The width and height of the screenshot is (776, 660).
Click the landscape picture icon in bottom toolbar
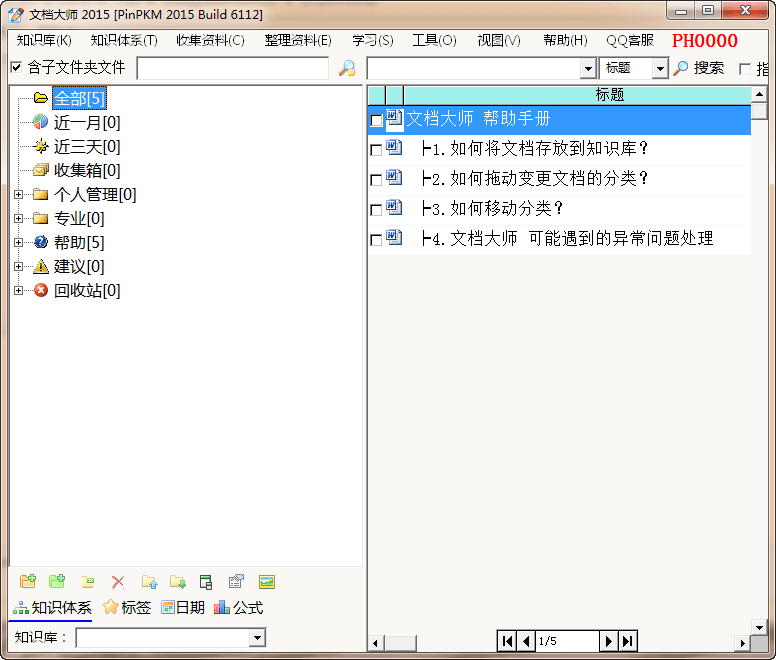coord(267,582)
